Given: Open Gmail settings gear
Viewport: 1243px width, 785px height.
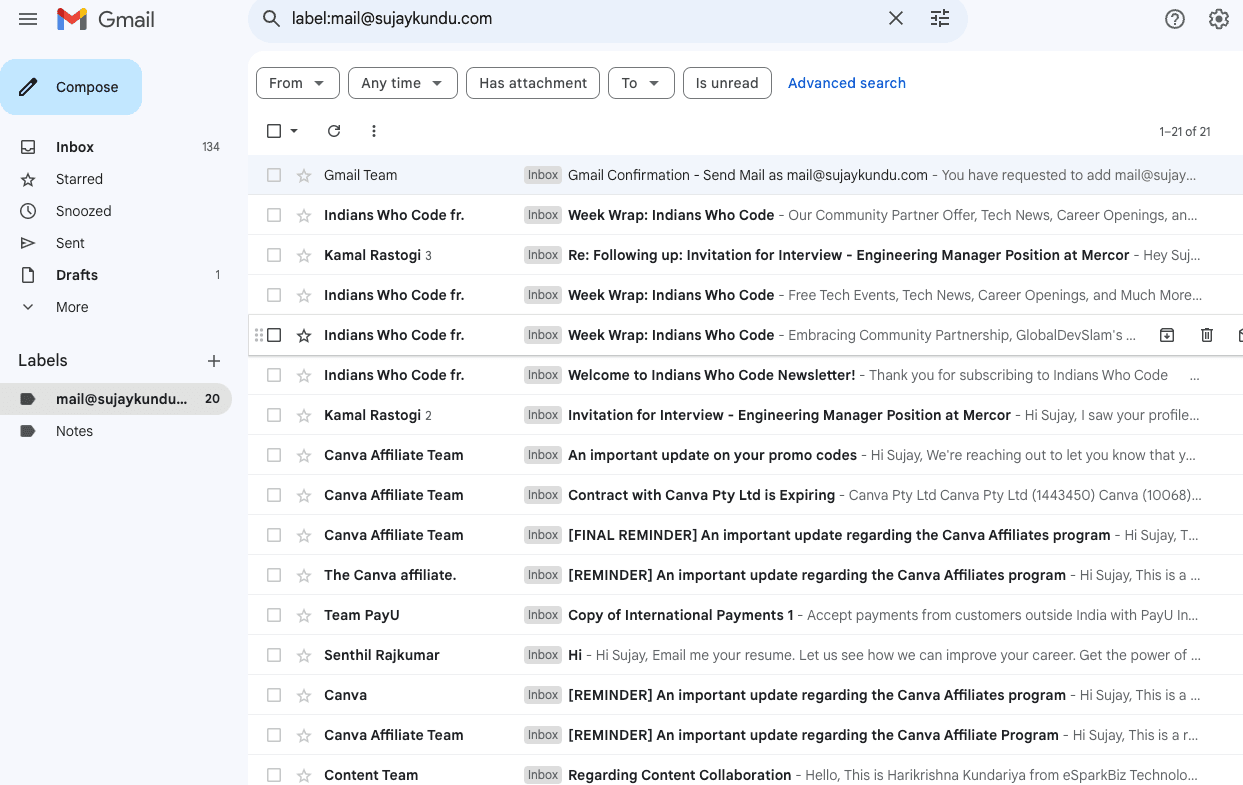Looking at the screenshot, I should tap(1218, 18).
